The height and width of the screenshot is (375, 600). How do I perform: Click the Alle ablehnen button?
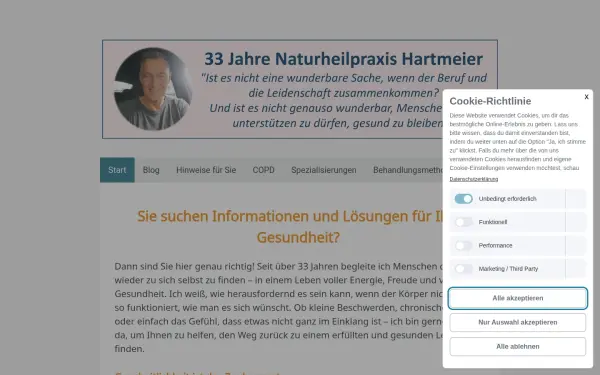coord(517,346)
